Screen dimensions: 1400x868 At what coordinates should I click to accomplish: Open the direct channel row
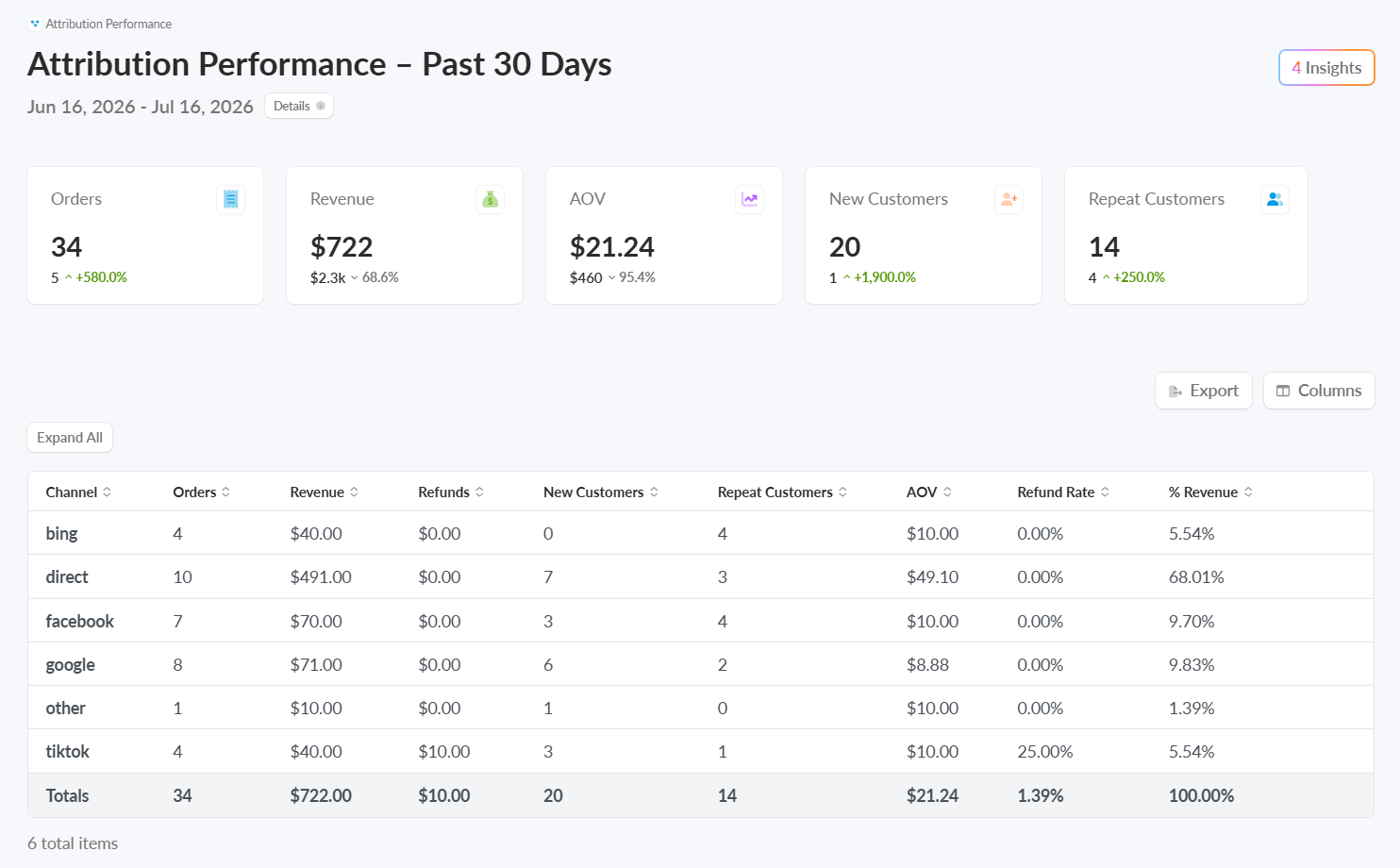click(x=701, y=577)
